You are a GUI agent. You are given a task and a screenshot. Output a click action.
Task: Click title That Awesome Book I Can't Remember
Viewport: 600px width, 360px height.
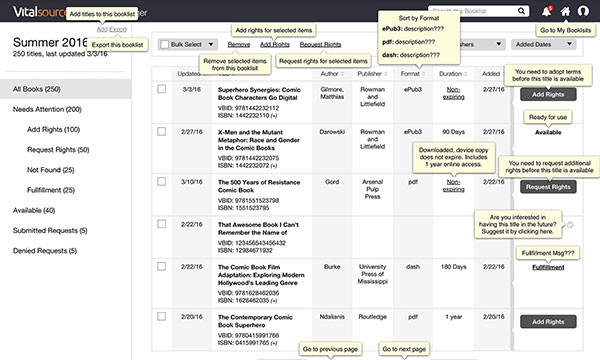coord(258,229)
